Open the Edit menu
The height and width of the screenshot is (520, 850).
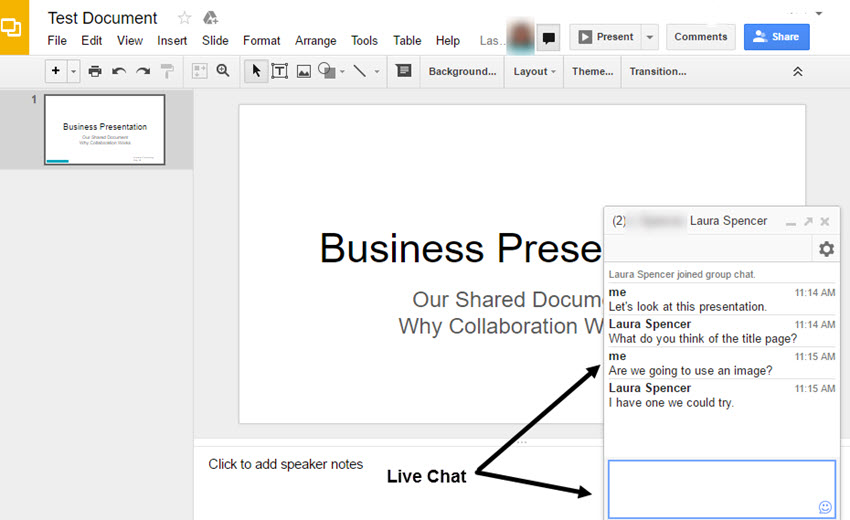[92, 41]
